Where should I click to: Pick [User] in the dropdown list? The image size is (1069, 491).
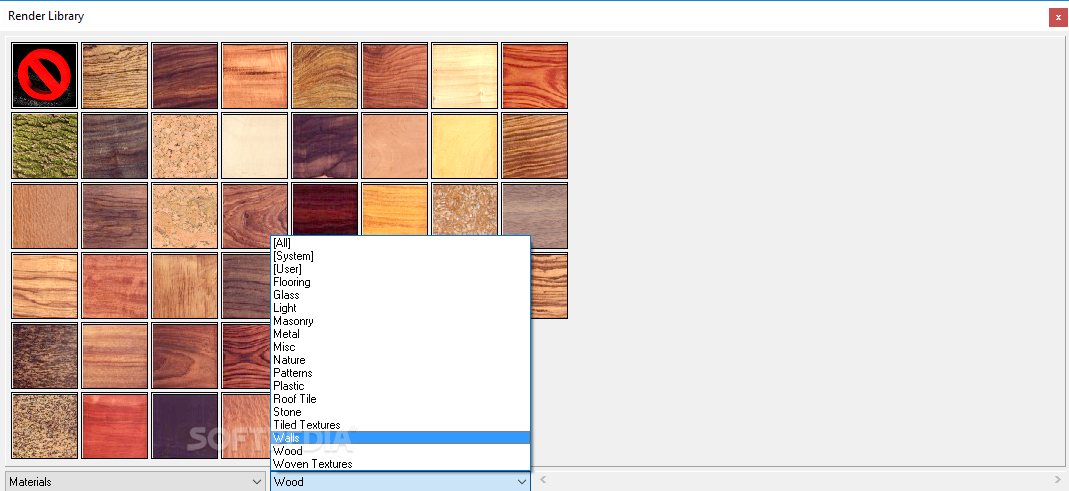400,269
